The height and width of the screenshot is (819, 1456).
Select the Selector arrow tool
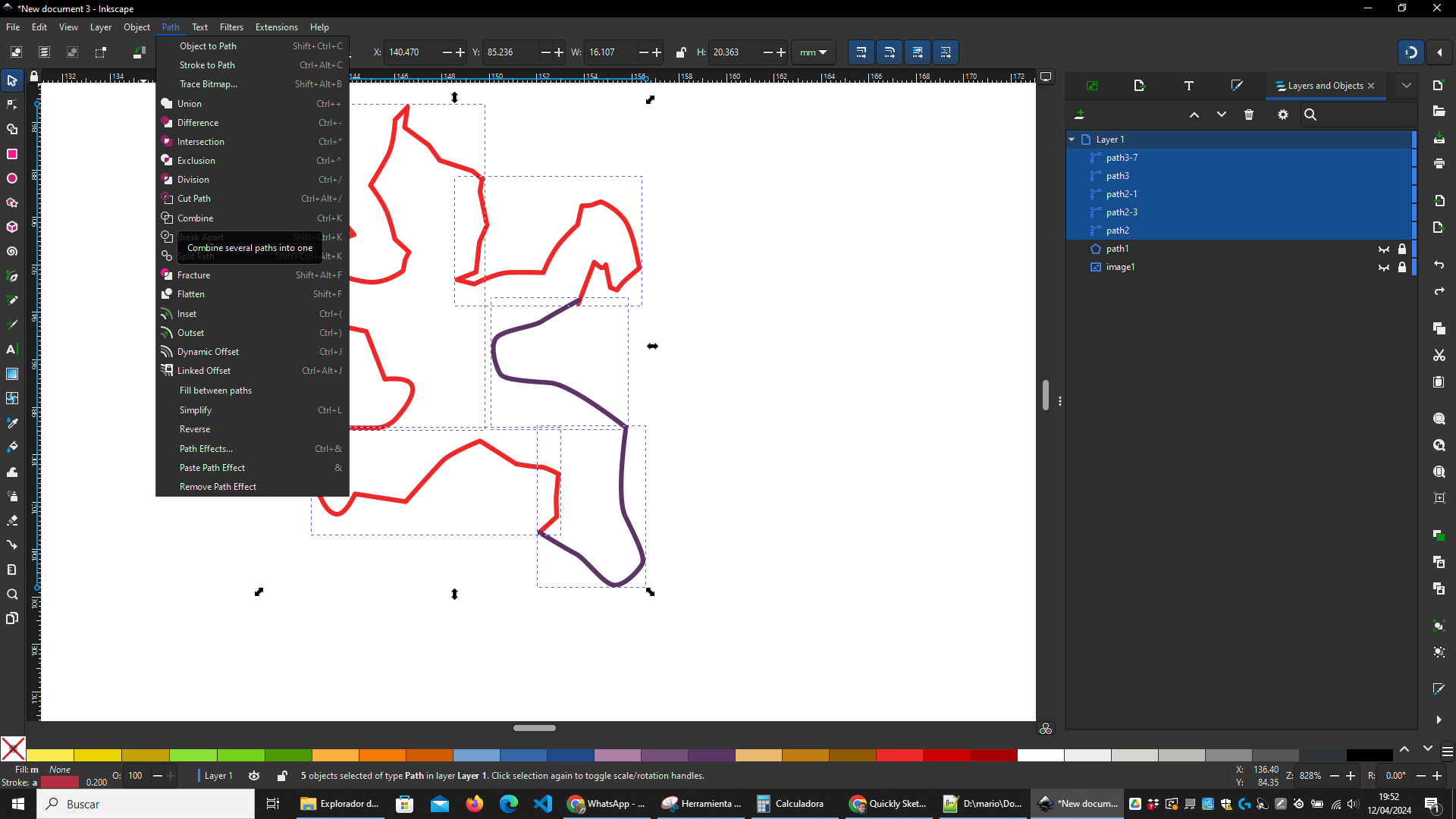tap(12, 80)
